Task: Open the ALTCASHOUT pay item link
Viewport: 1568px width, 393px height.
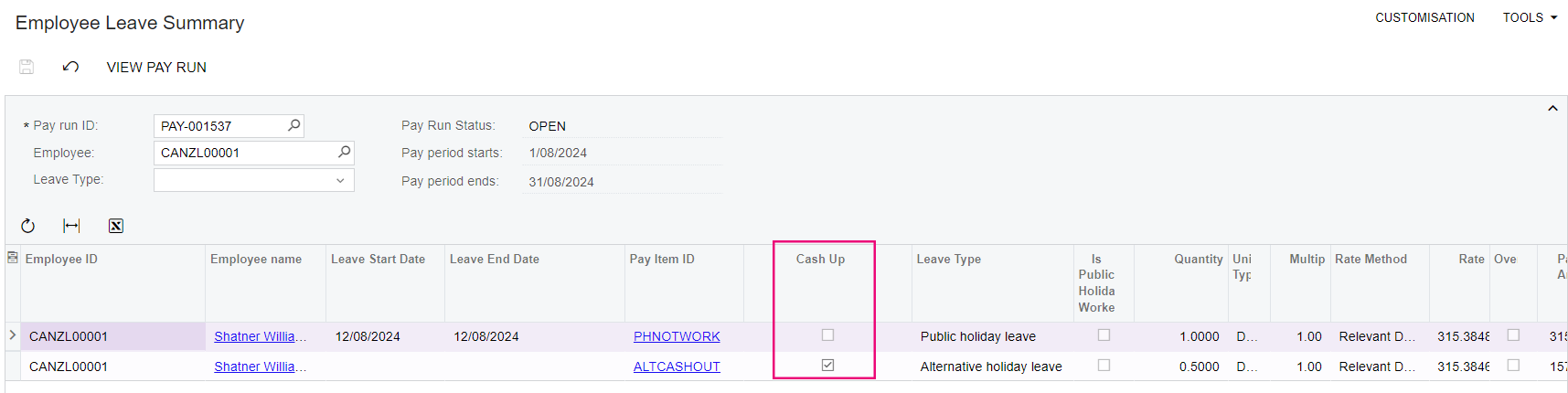Action: [677, 366]
